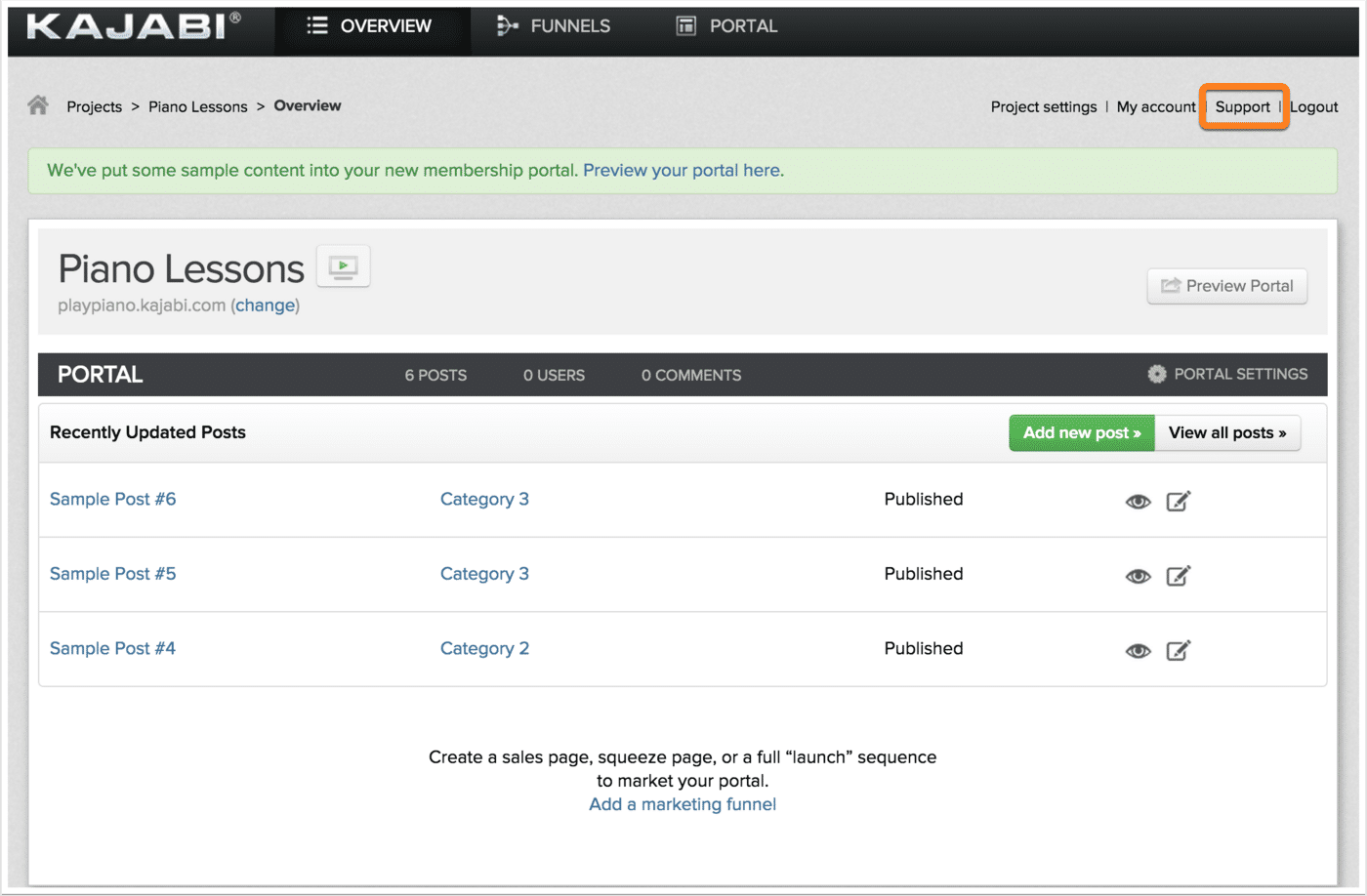
Task: Click Add a marketing funnel link
Action: 683,804
